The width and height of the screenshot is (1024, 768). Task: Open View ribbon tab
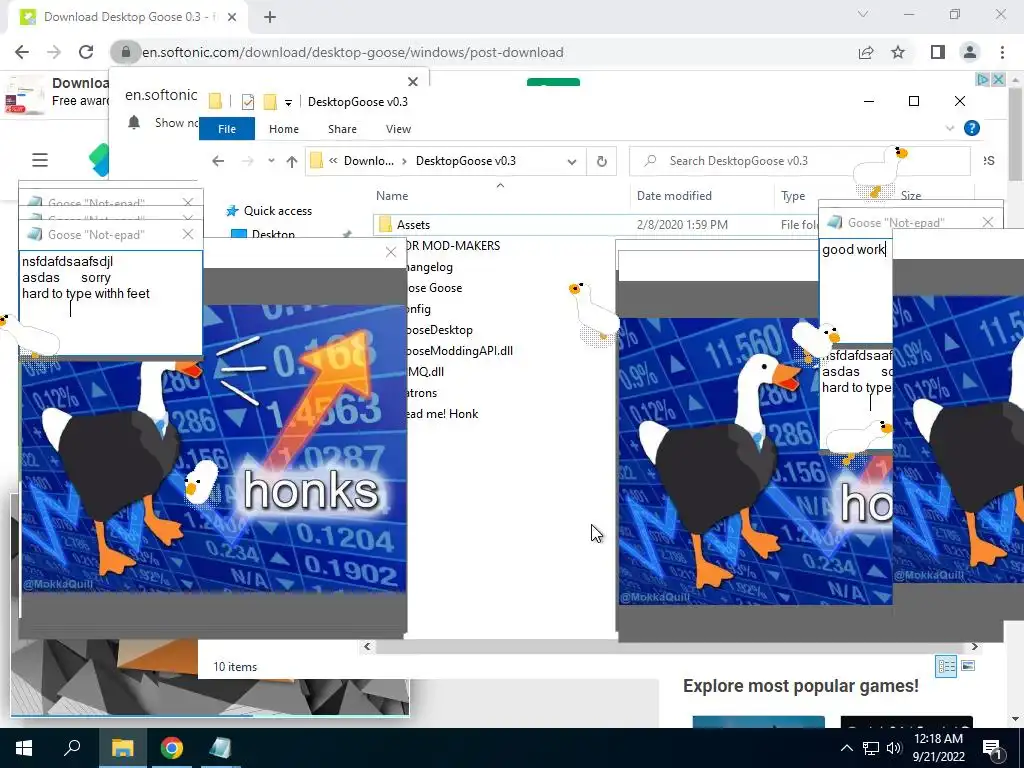click(x=398, y=129)
